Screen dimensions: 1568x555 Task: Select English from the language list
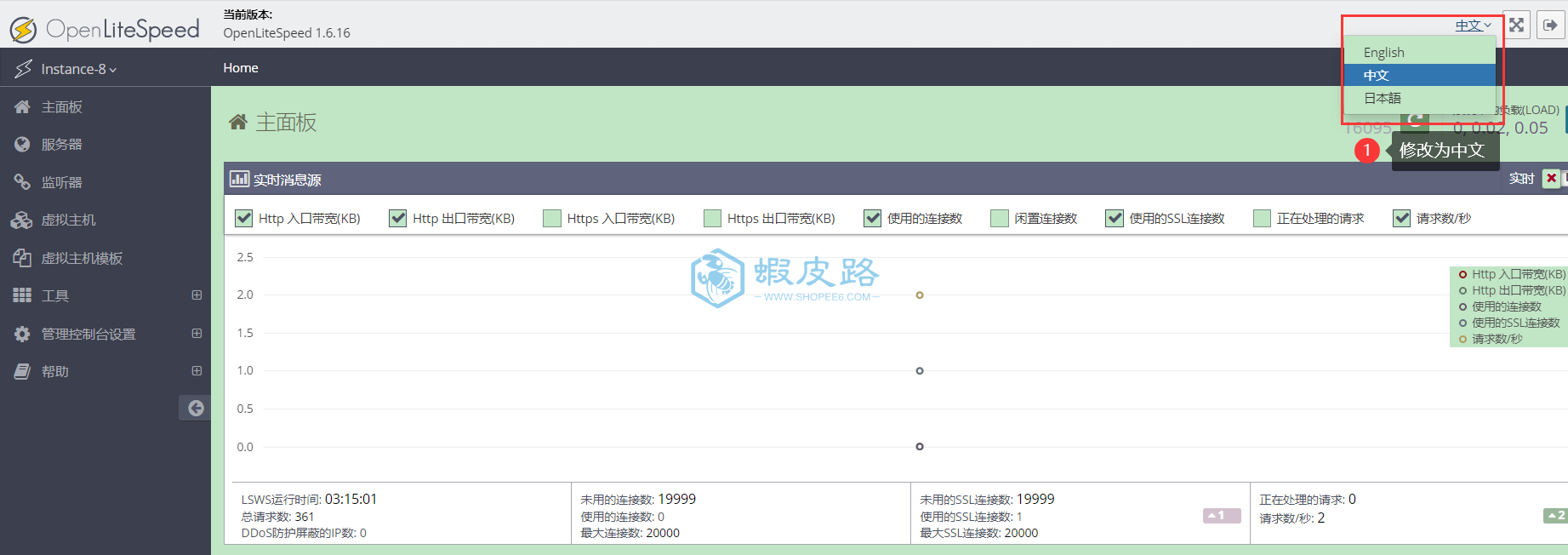(1420, 52)
